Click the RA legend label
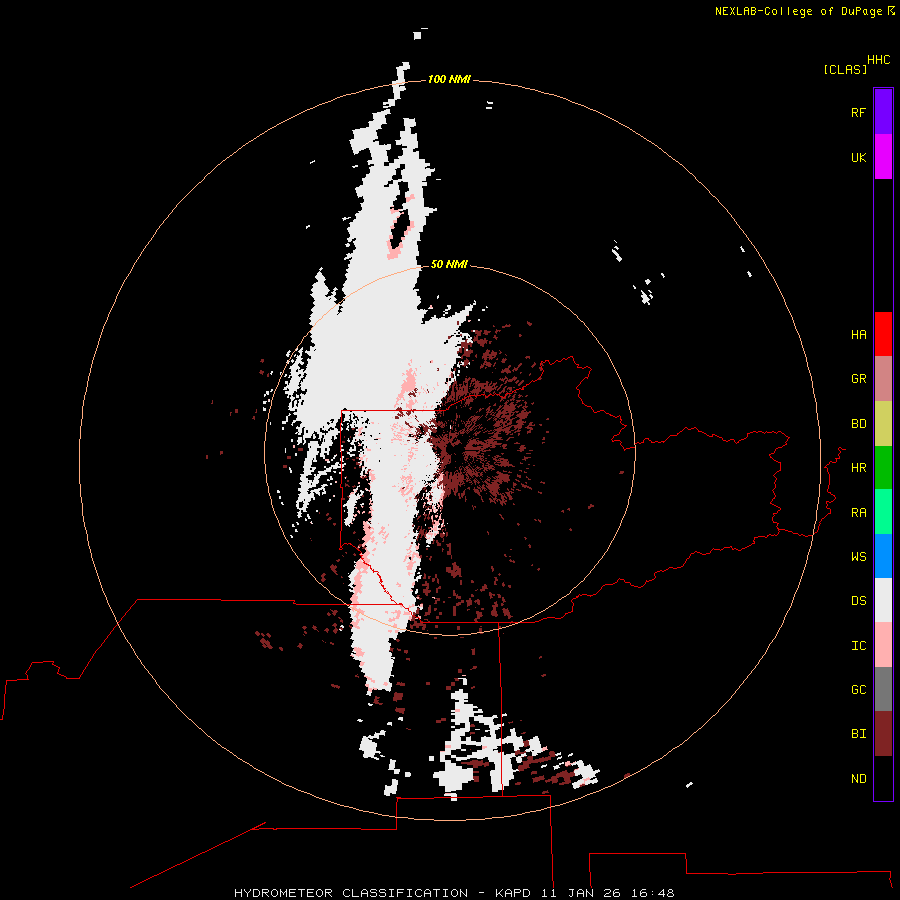 [858, 513]
